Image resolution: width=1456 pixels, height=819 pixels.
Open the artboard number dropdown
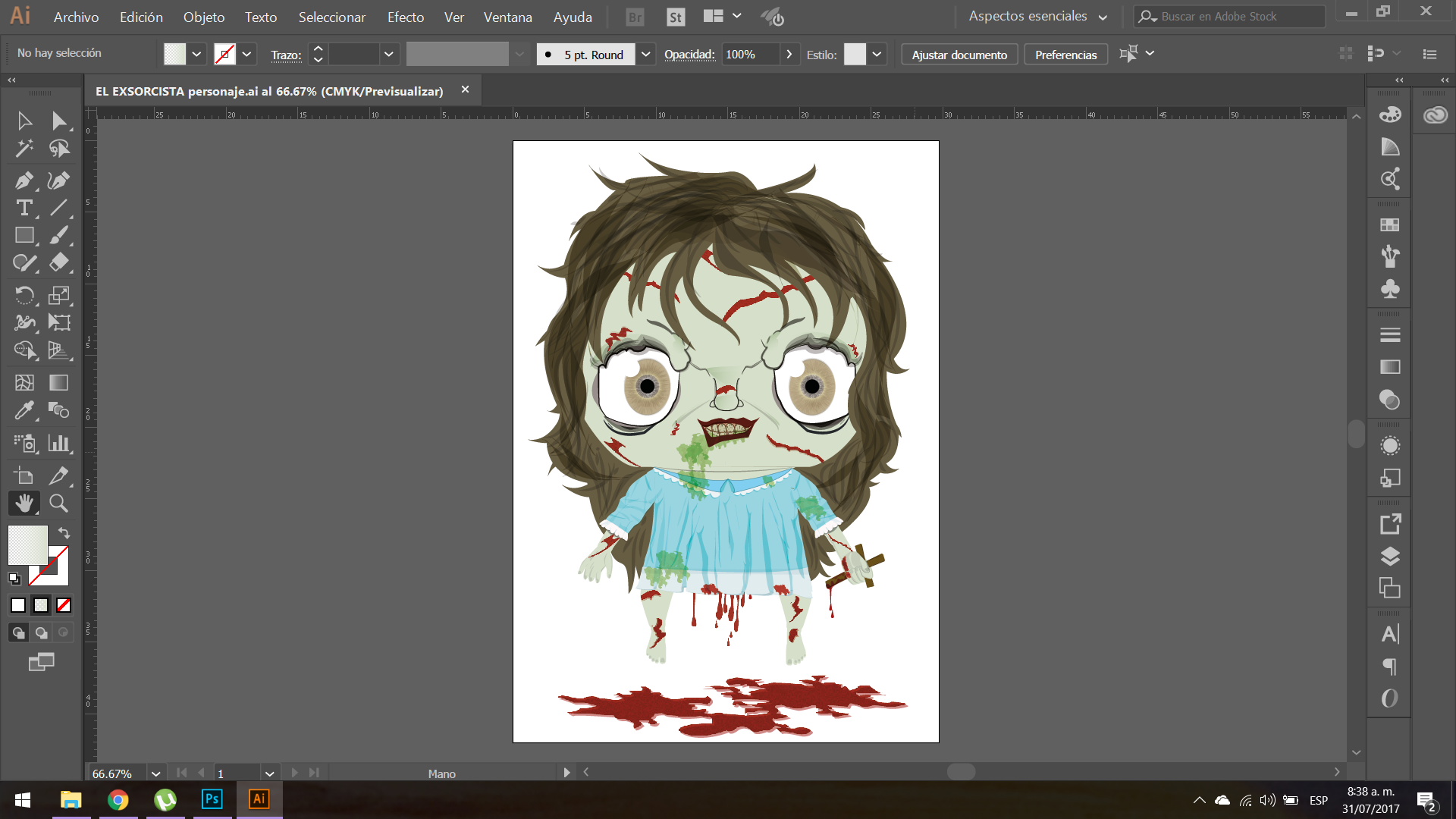coord(269,773)
